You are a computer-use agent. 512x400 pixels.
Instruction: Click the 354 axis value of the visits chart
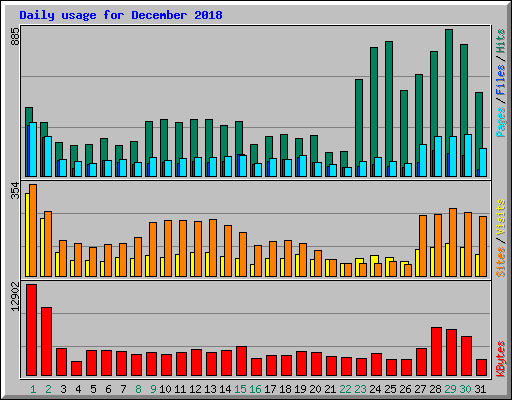pos(15,190)
